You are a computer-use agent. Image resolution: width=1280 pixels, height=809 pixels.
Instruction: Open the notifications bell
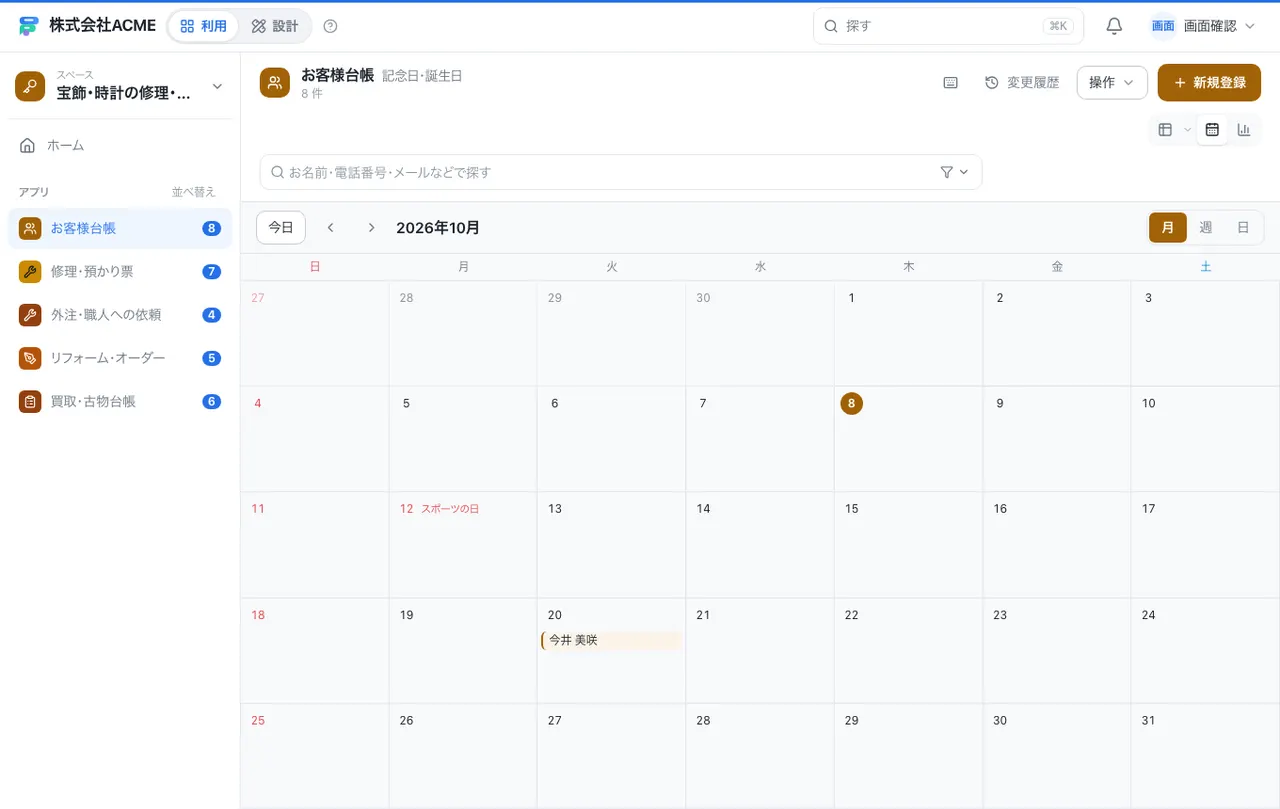[1114, 26]
